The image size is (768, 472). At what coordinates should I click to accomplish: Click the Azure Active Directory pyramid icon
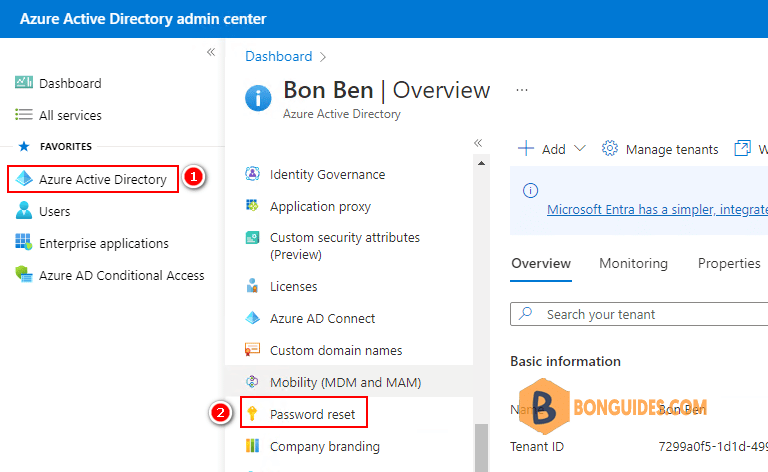(x=24, y=179)
